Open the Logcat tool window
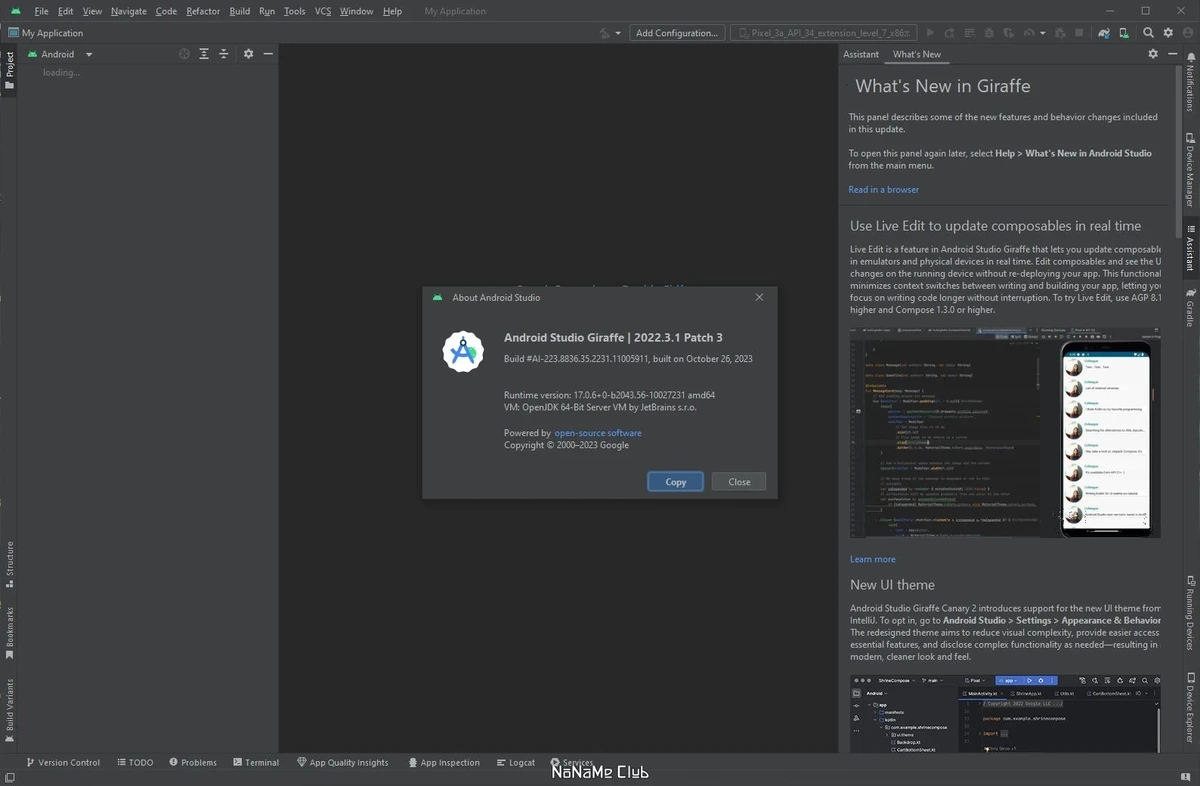The height and width of the screenshot is (786, 1200). [515, 762]
